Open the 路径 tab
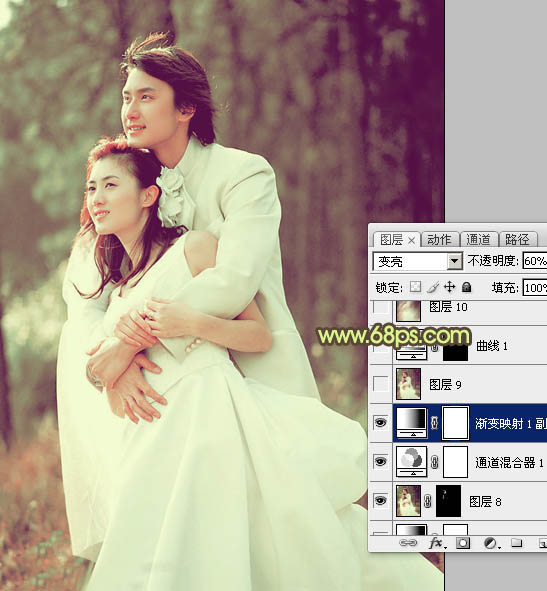The height and width of the screenshot is (591, 547). [518, 239]
